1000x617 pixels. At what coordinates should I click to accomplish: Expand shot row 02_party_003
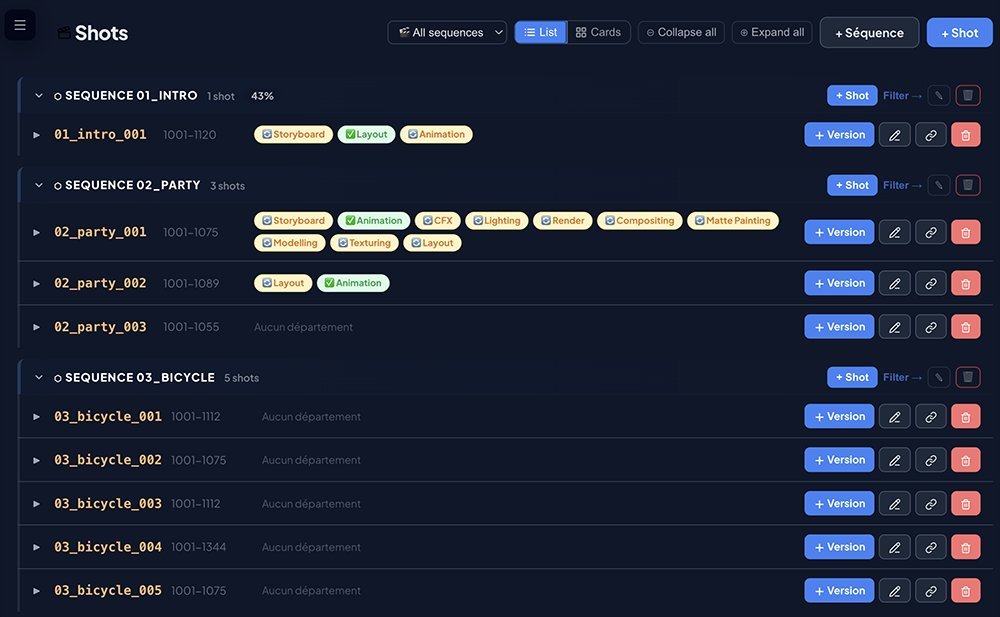pos(37,327)
